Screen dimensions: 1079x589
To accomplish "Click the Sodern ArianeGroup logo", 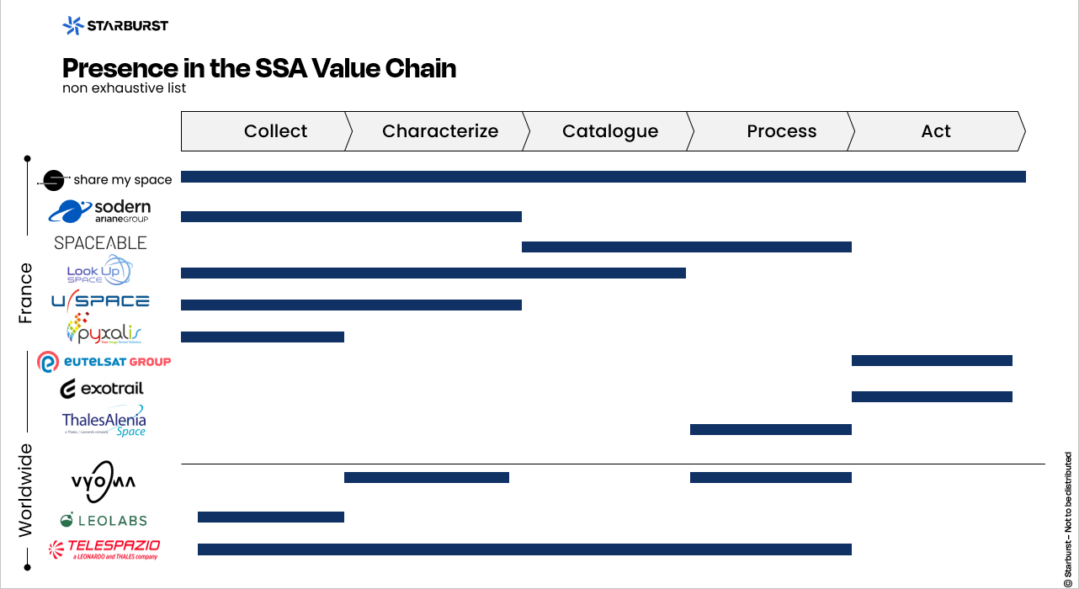I will point(100,211).
